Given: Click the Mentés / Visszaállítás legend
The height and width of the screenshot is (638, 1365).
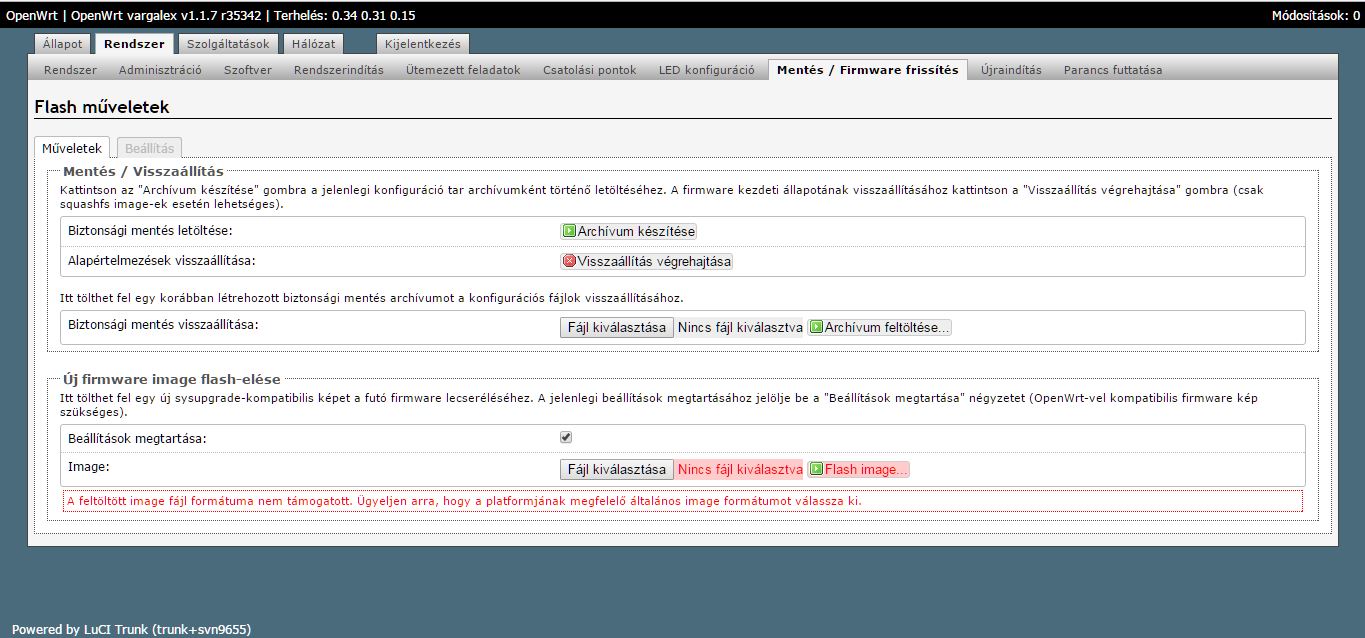Looking at the screenshot, I should tap(143, 171).
